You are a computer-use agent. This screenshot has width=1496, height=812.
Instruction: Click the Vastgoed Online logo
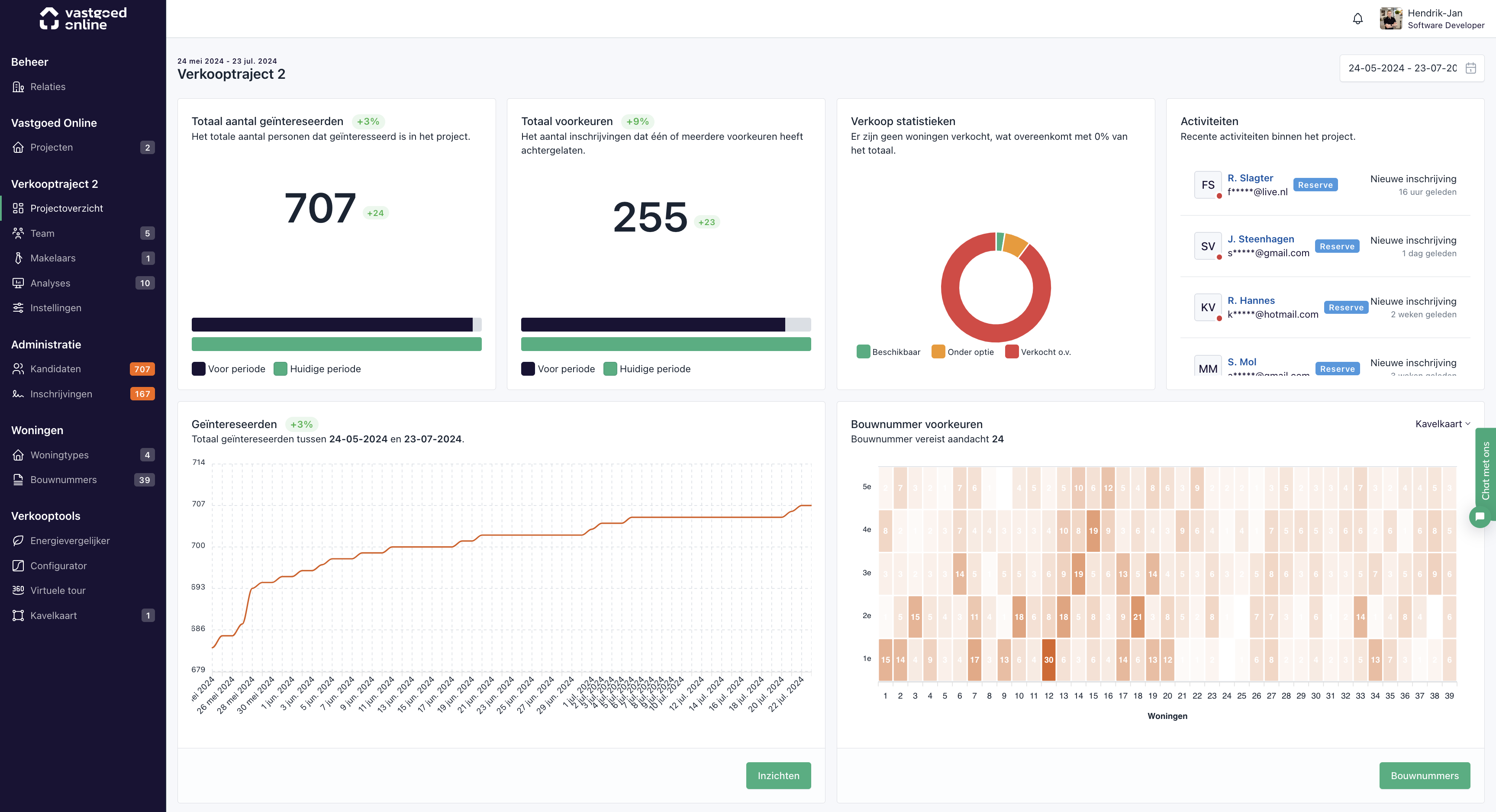point(83,19)
